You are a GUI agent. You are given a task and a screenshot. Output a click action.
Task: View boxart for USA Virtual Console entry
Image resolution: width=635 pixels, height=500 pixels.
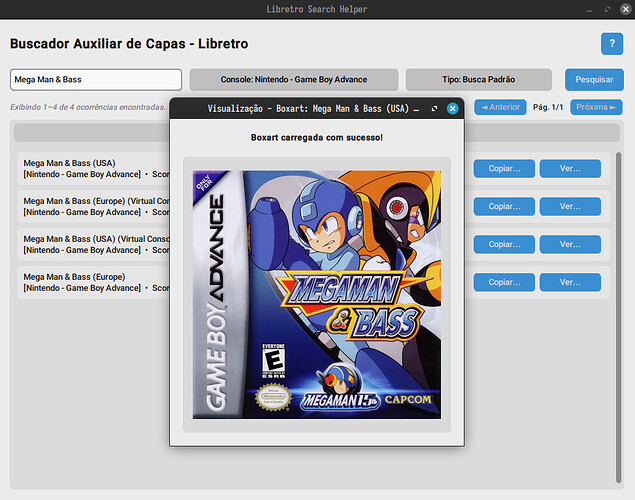[x=570, y=245]
